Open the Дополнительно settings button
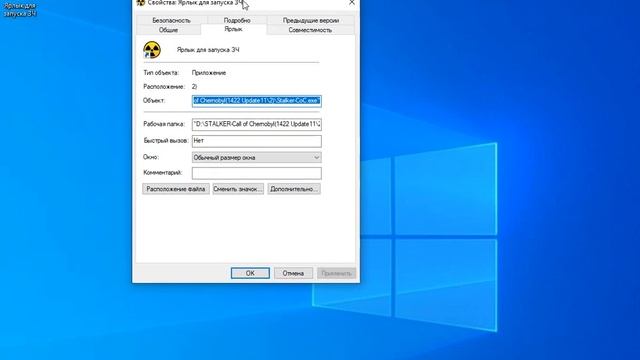The width and height of the screenshot is (640, 360). point(294,189)
